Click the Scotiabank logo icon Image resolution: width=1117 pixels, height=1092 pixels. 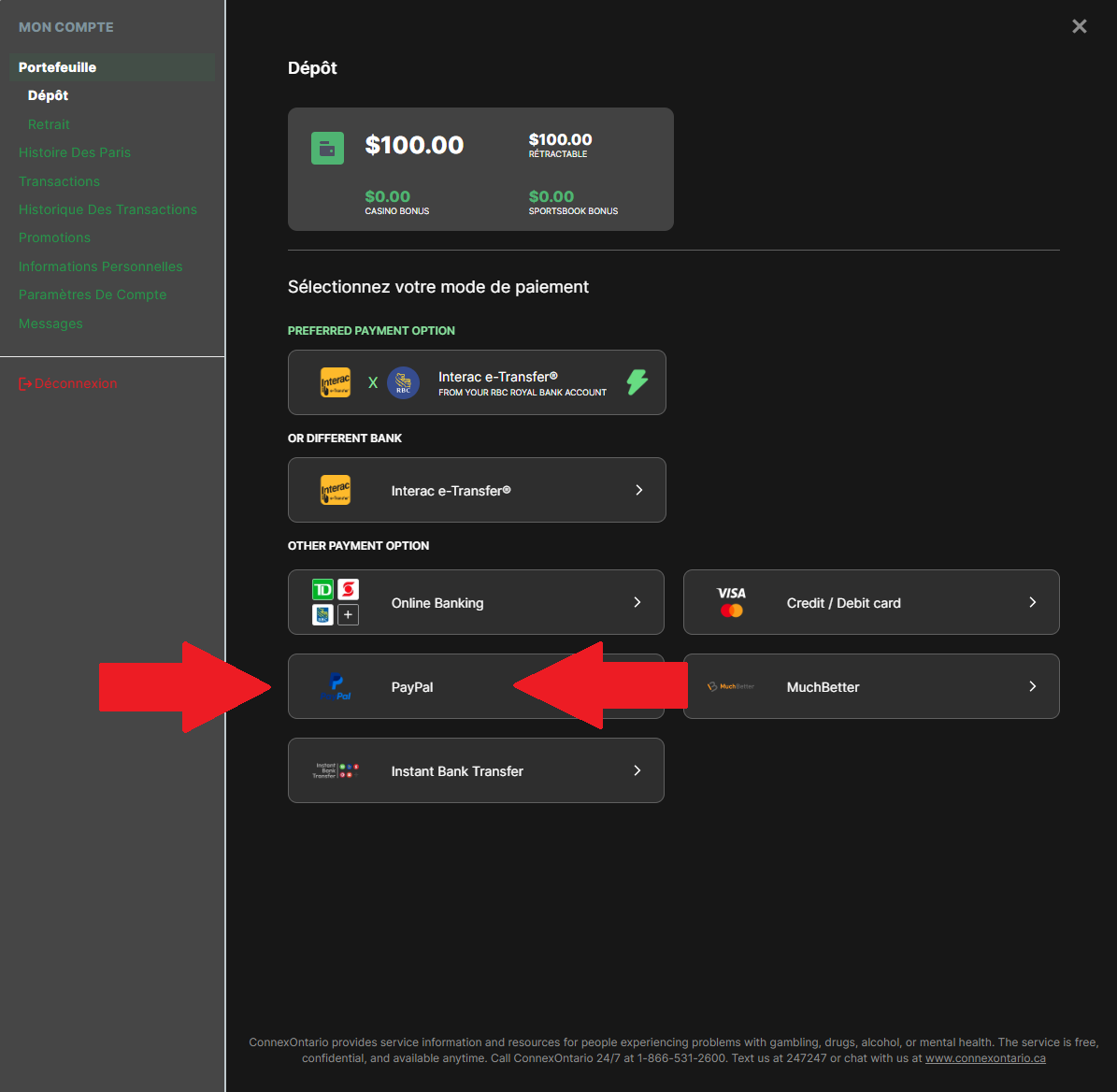(x=348, y=590)
